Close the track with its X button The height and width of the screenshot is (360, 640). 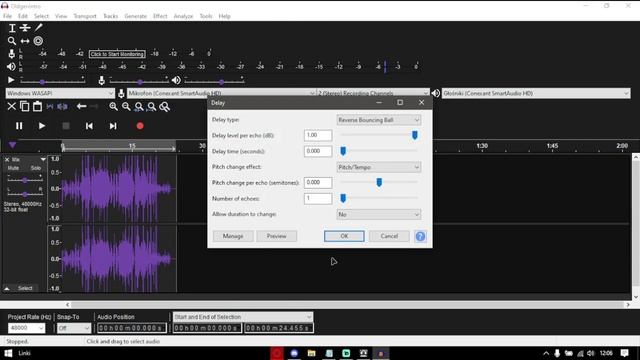[7, 160]
